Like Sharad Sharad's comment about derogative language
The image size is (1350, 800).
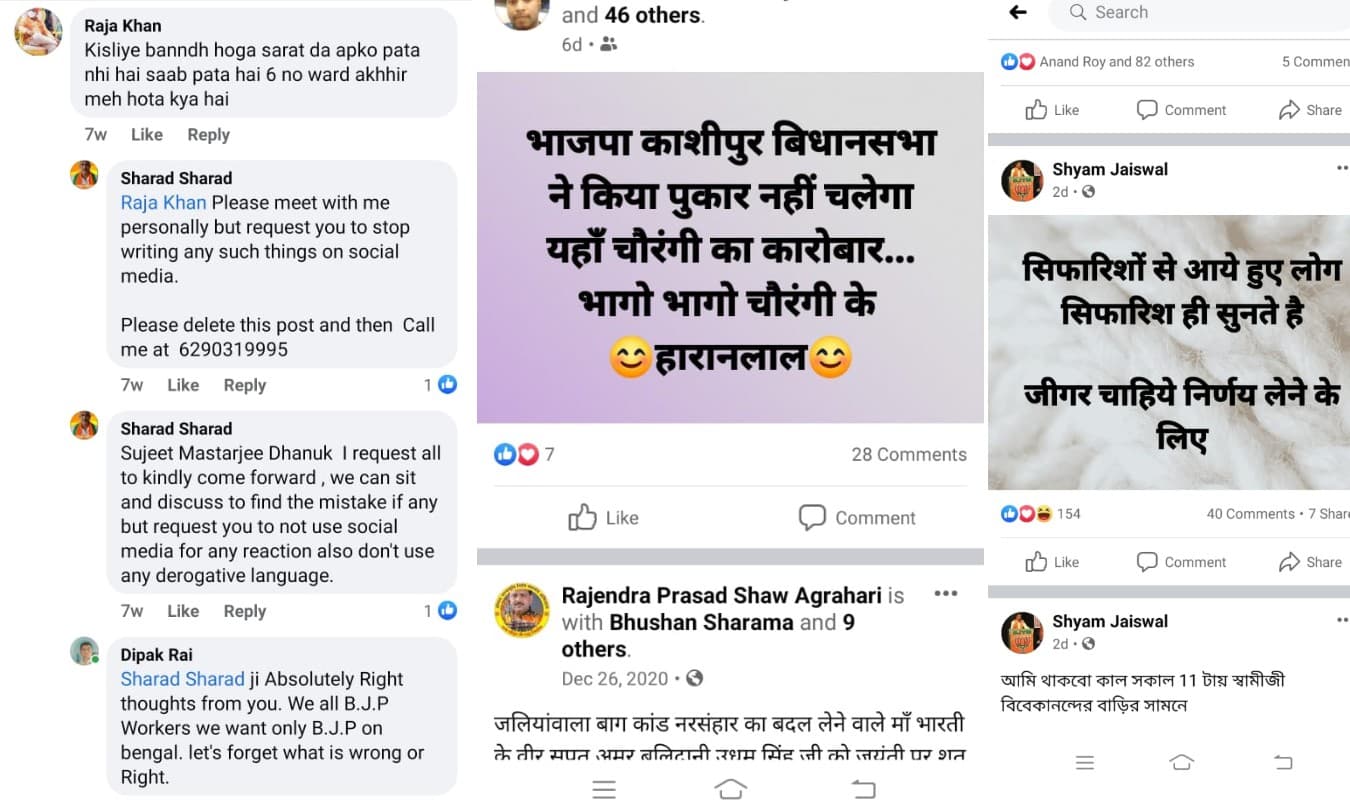[x=183, y=611]
